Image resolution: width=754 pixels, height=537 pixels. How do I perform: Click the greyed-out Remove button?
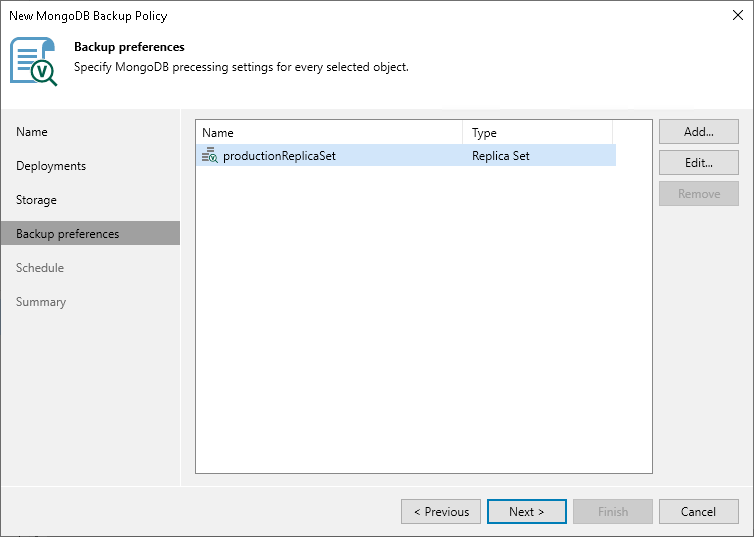click(x=699, y=194)
